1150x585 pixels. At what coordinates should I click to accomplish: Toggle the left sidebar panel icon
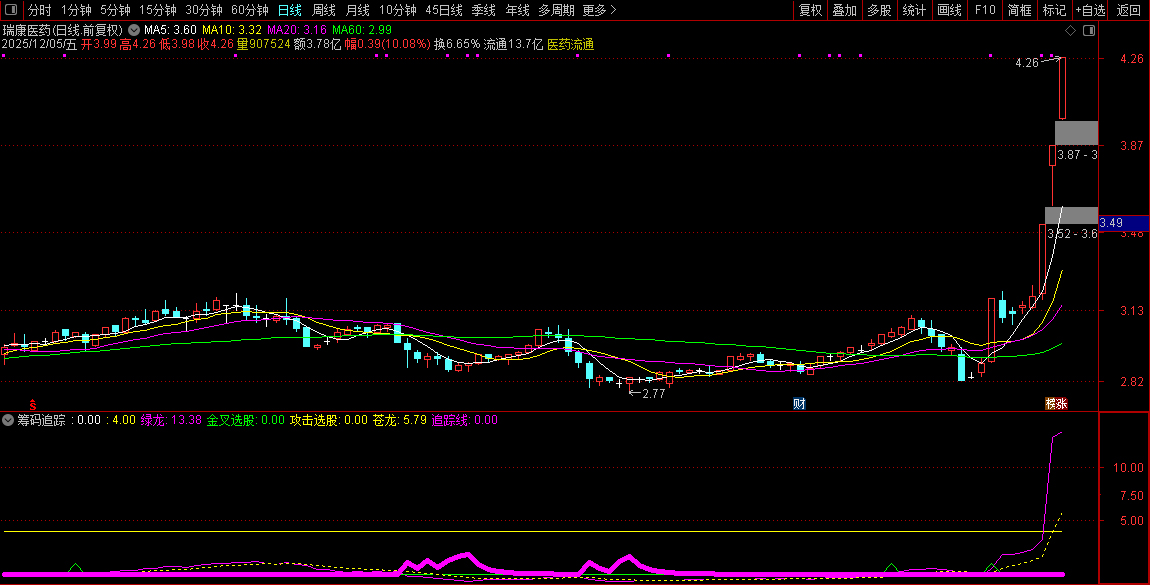[x=11, y=10]
